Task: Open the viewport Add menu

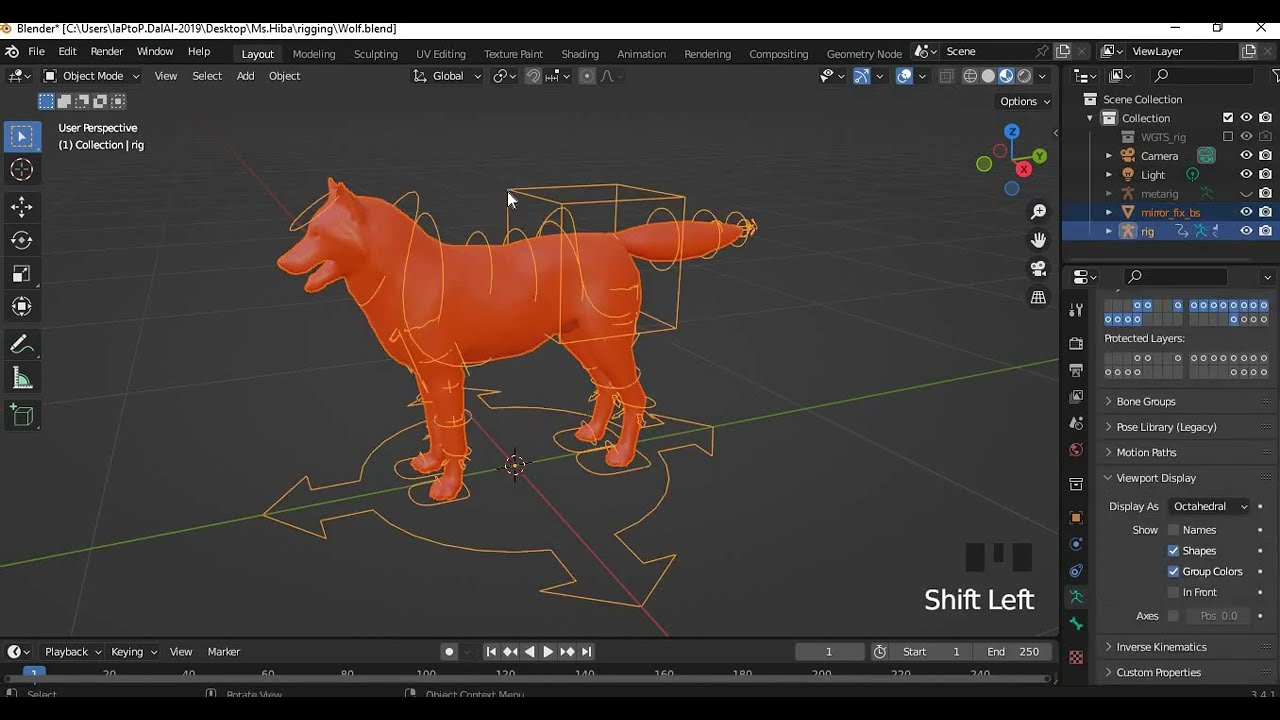Action: pyautogui.click(x=245, y=76)
